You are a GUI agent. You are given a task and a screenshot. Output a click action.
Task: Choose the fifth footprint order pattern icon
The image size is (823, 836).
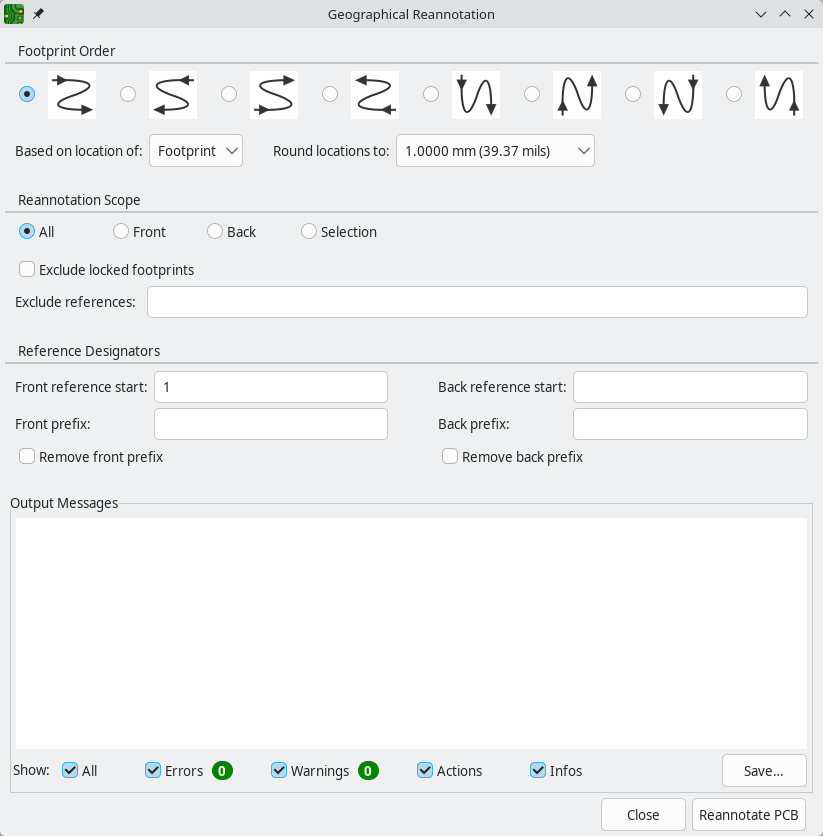475,94
